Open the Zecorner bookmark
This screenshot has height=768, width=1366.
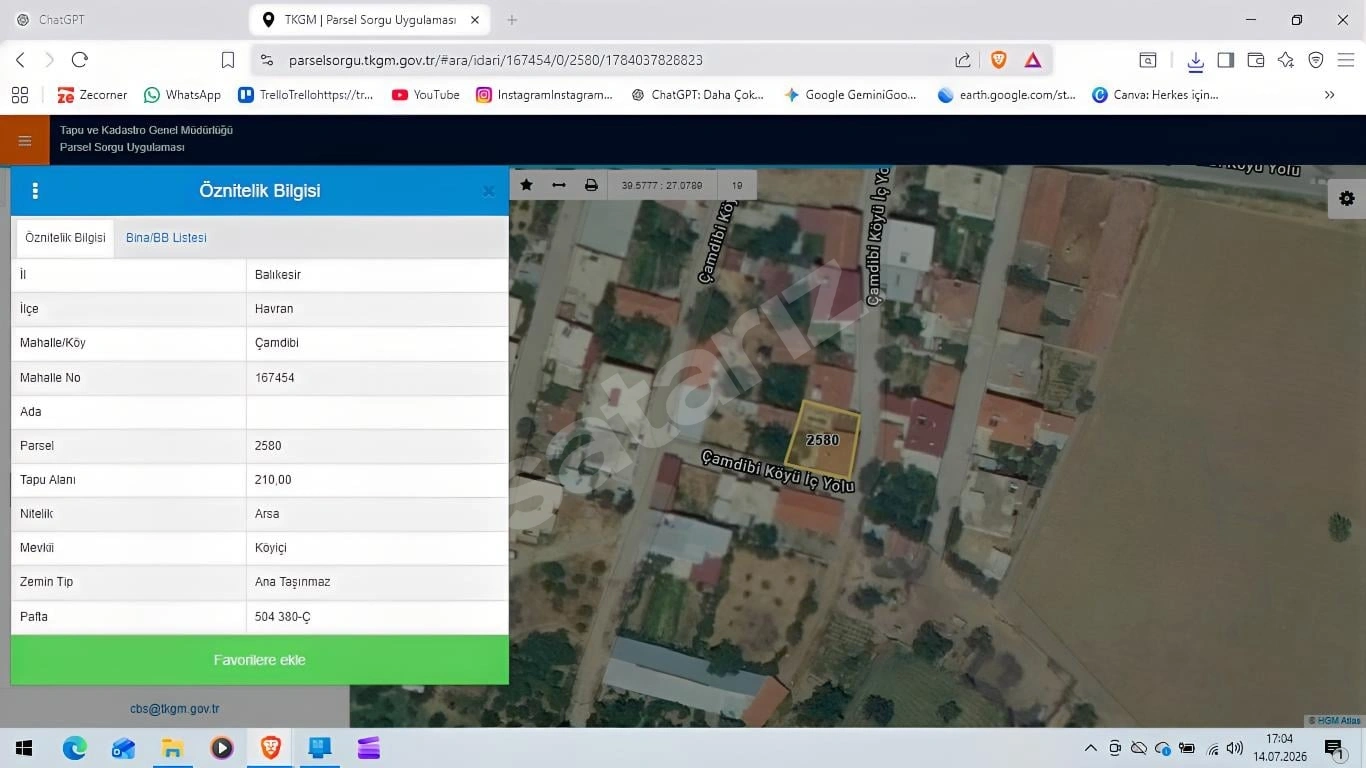(92, 95)
